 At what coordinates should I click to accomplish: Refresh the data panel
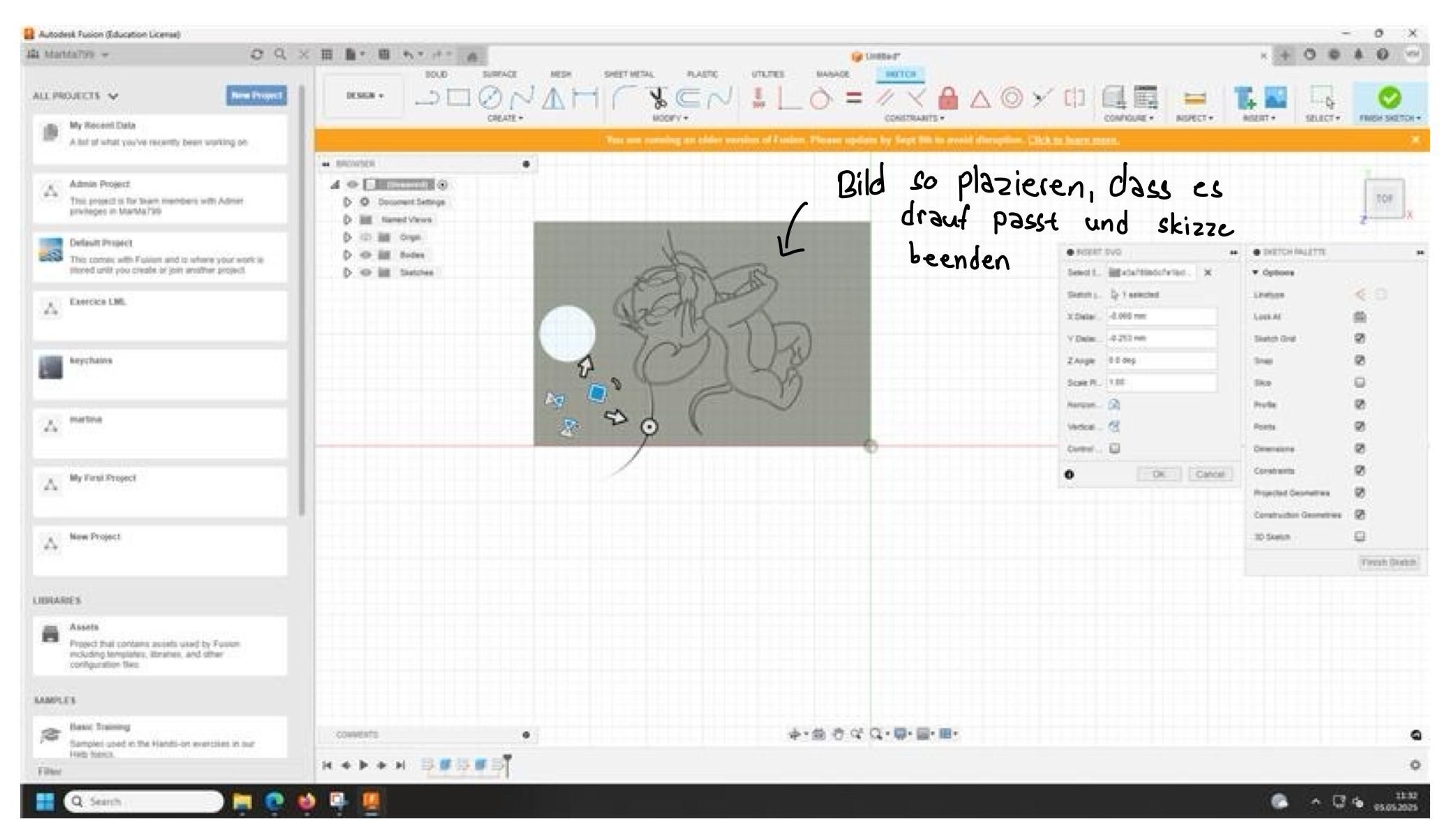pyautogui.click(x=257, y=54)
